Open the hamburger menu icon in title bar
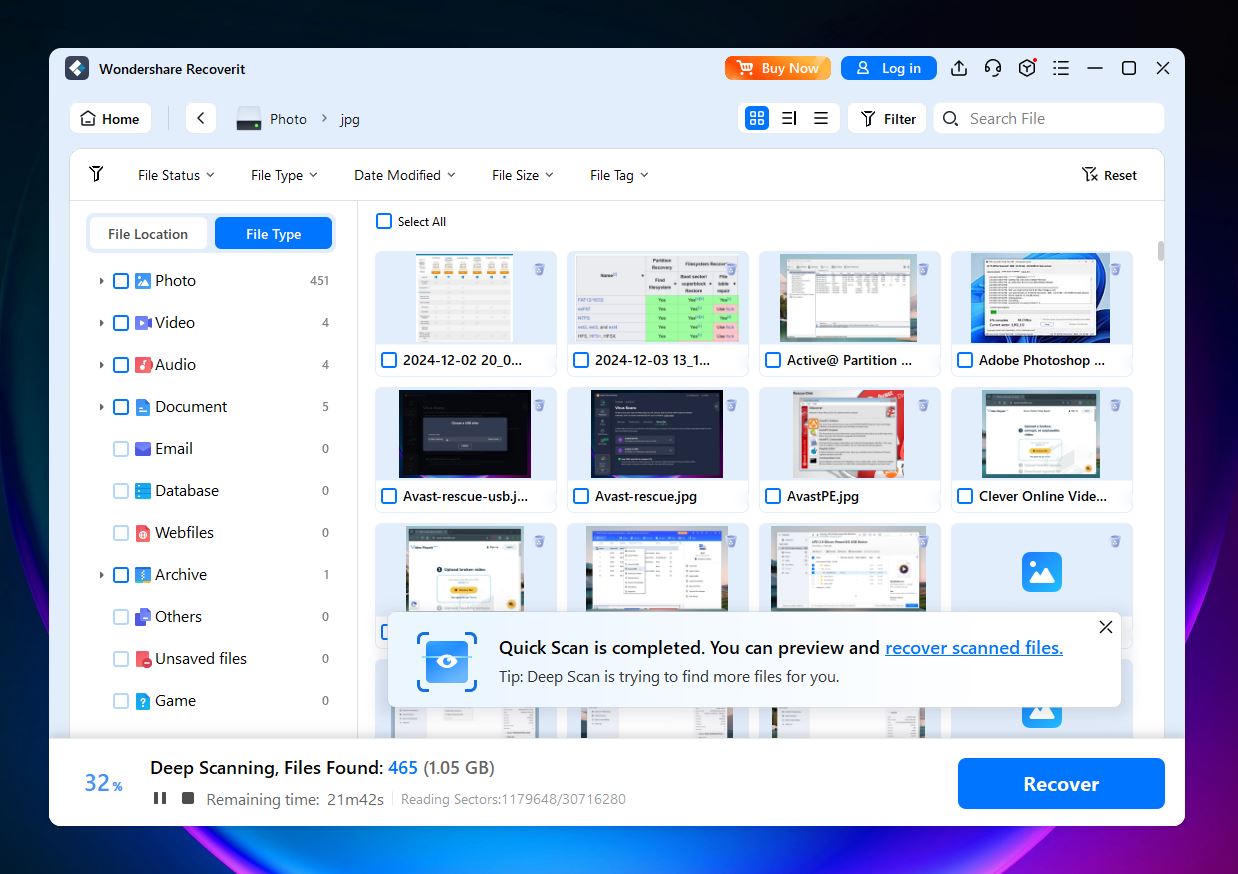This screenshot has height=874, width=1238. click(x=1061, y=68)
